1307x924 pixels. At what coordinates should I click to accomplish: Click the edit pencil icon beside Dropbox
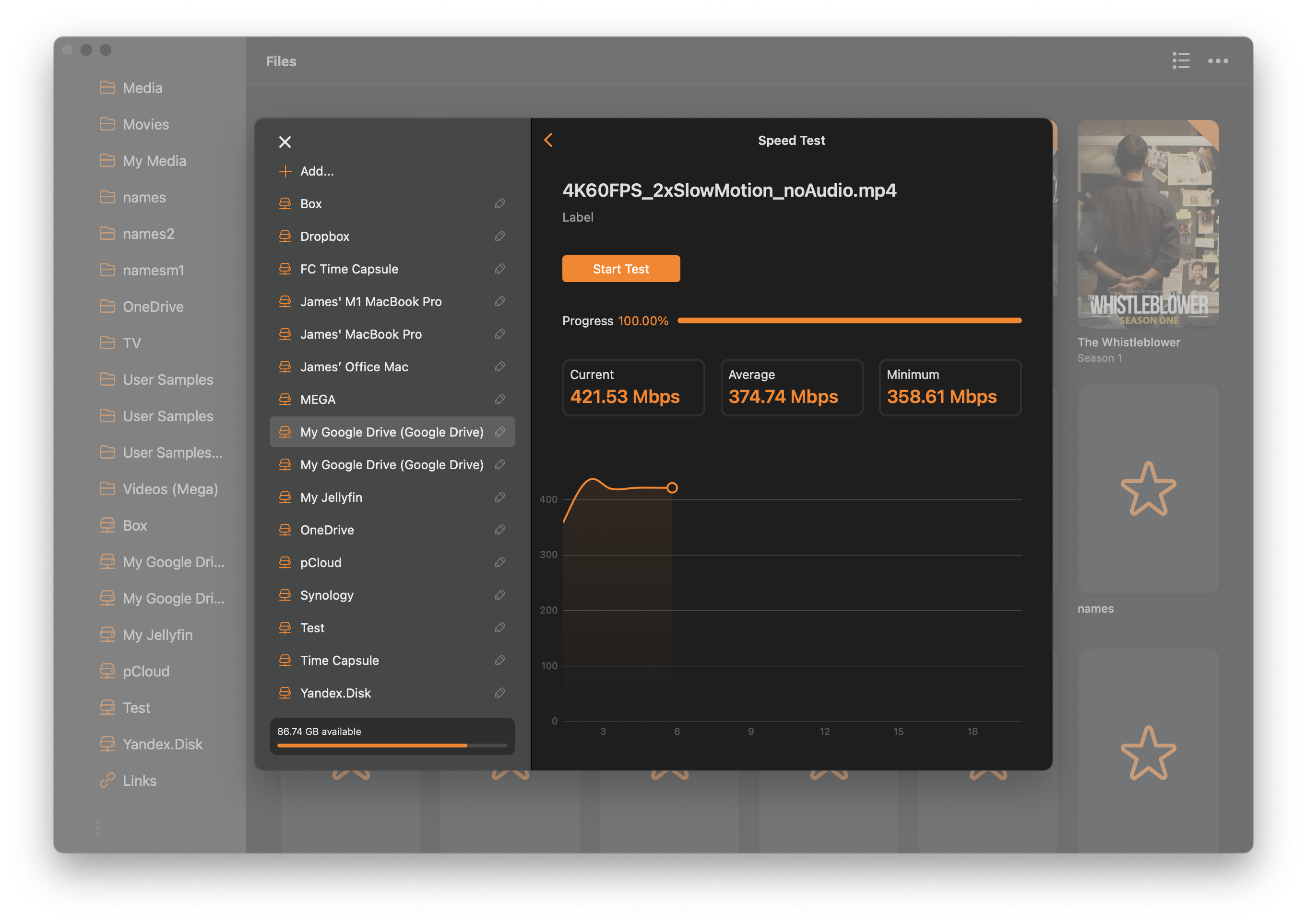tap(500, 236)
